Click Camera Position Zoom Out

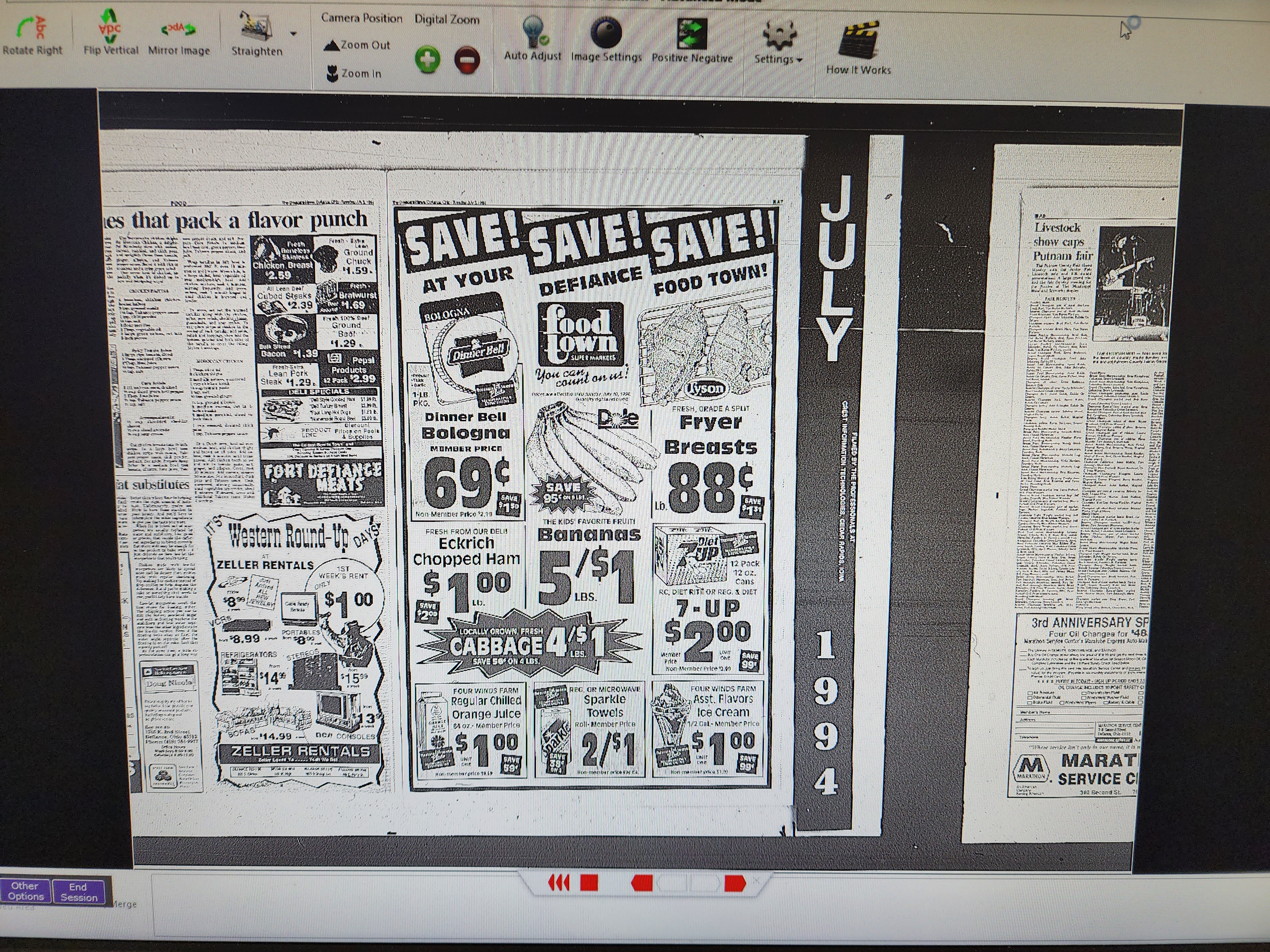(357, 45)
